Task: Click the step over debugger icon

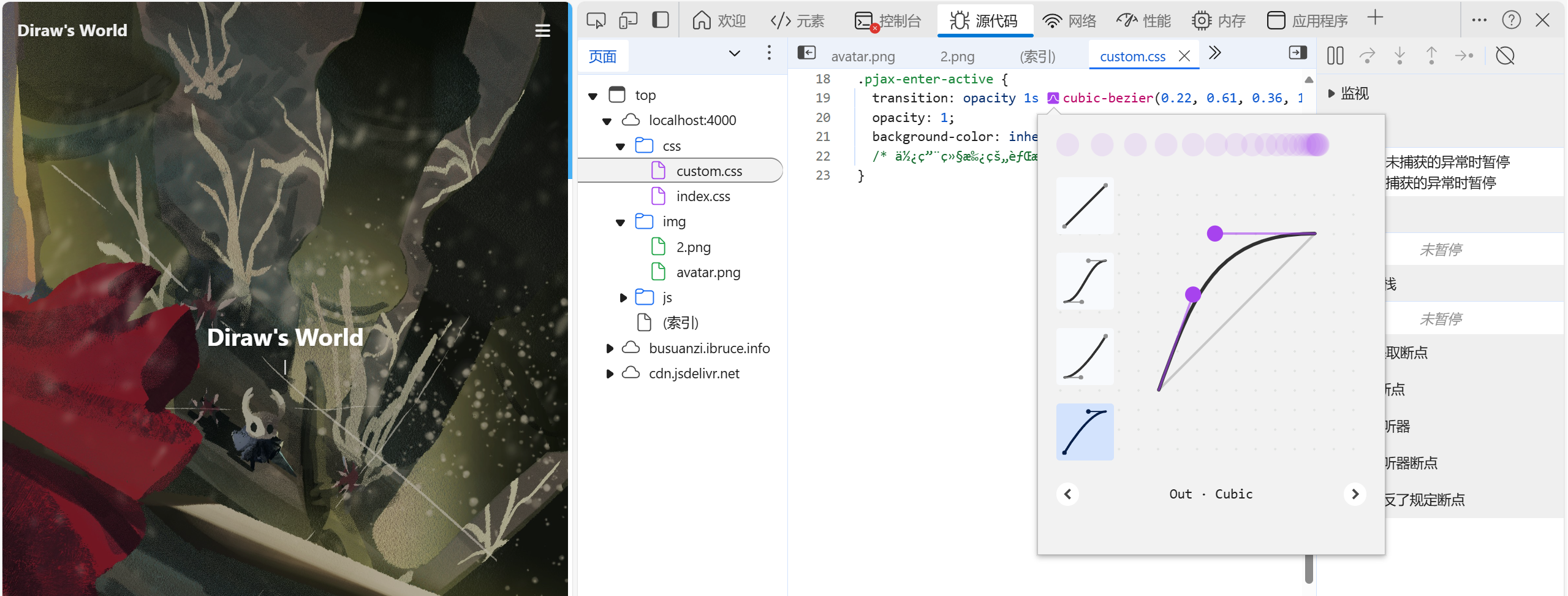Action: 1367,56
